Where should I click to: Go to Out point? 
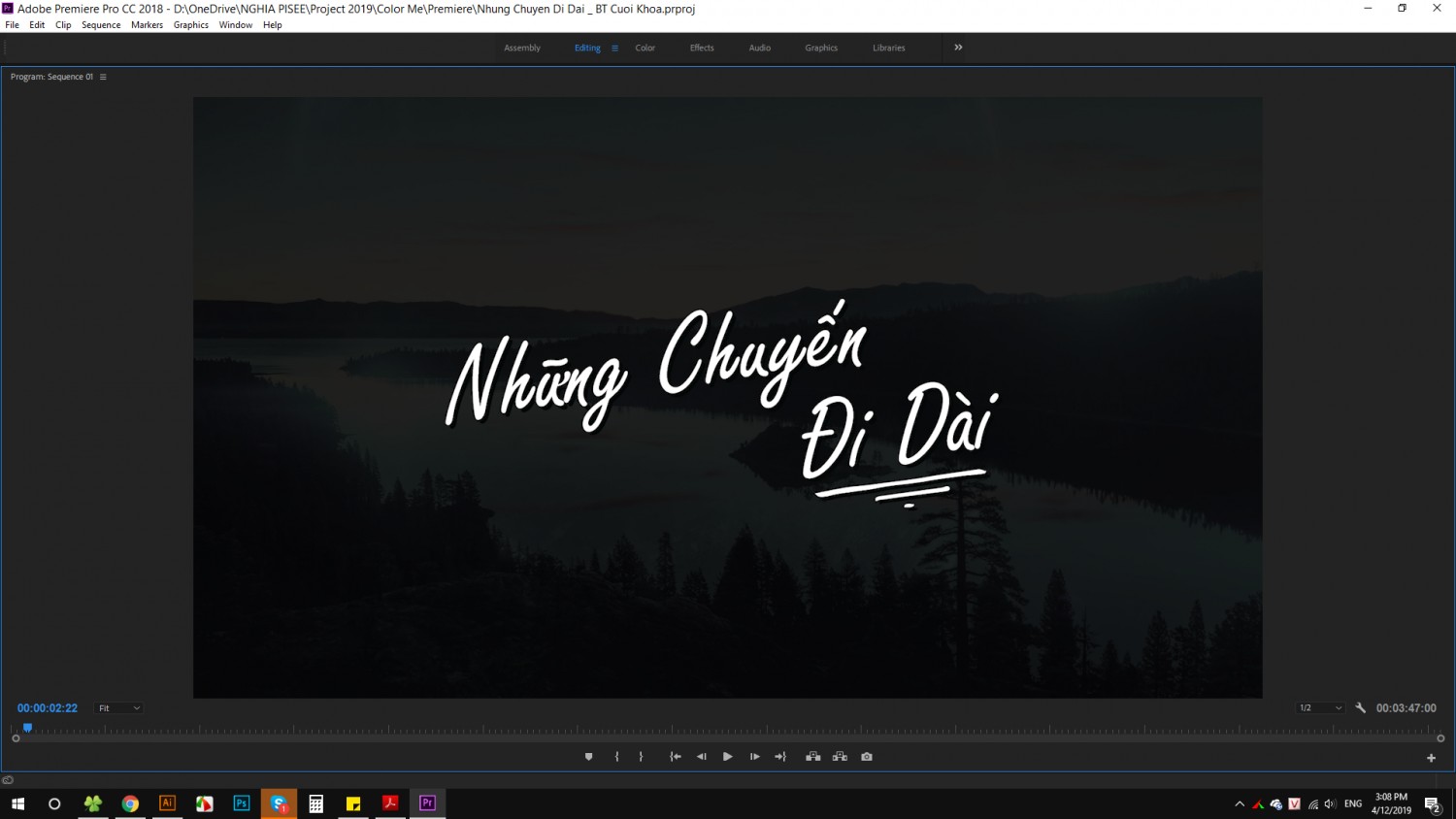click(780, 757)
